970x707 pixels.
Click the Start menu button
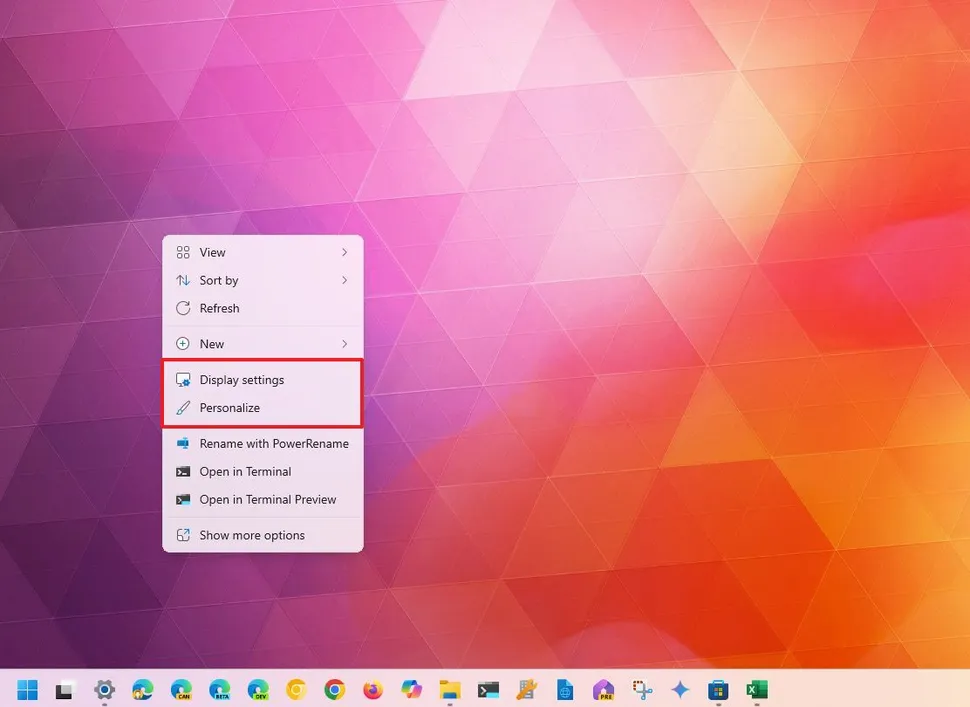(27, 690)
